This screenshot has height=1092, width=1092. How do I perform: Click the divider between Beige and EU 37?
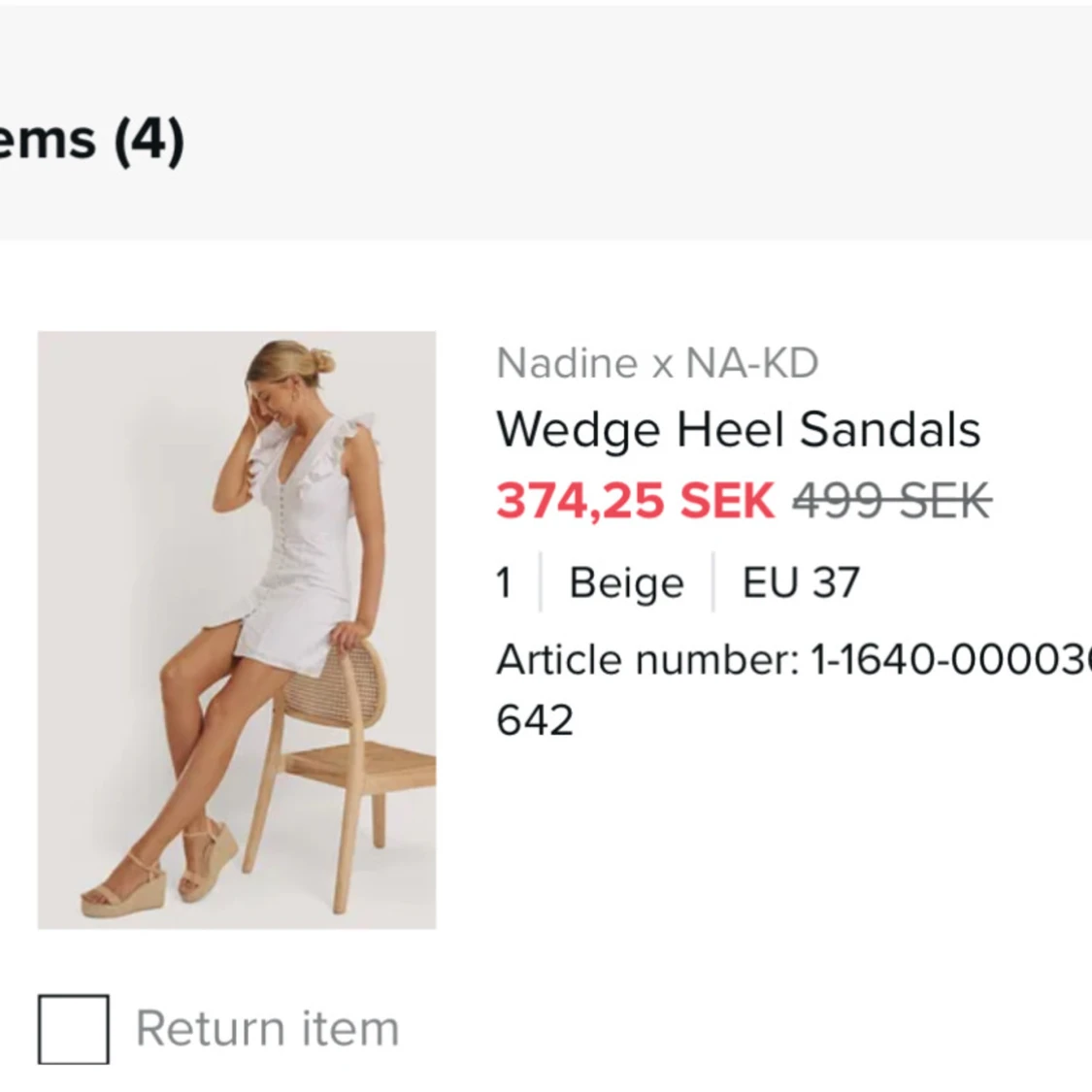(x=713, y=582)
